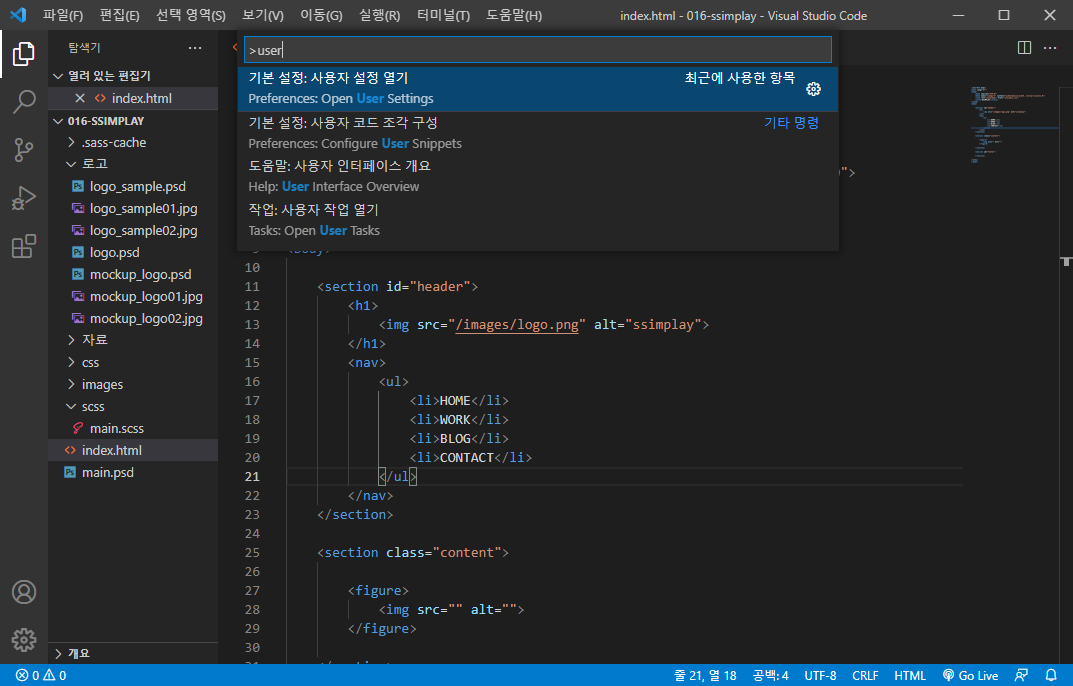
Task: Change encoding via UTF-8 status item
Action: click(x=820, y=676)
